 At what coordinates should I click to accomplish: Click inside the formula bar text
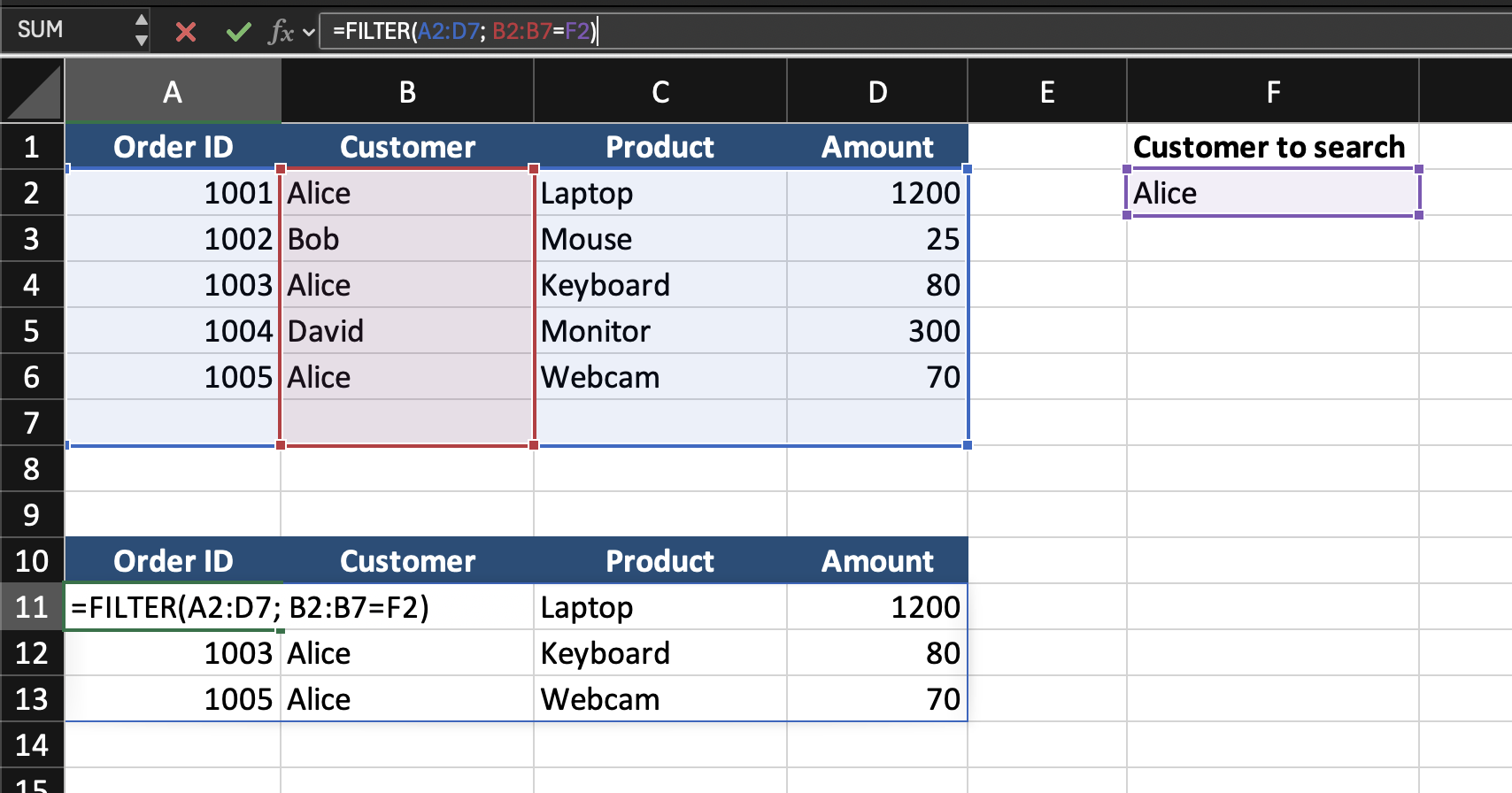click(797, 32)
